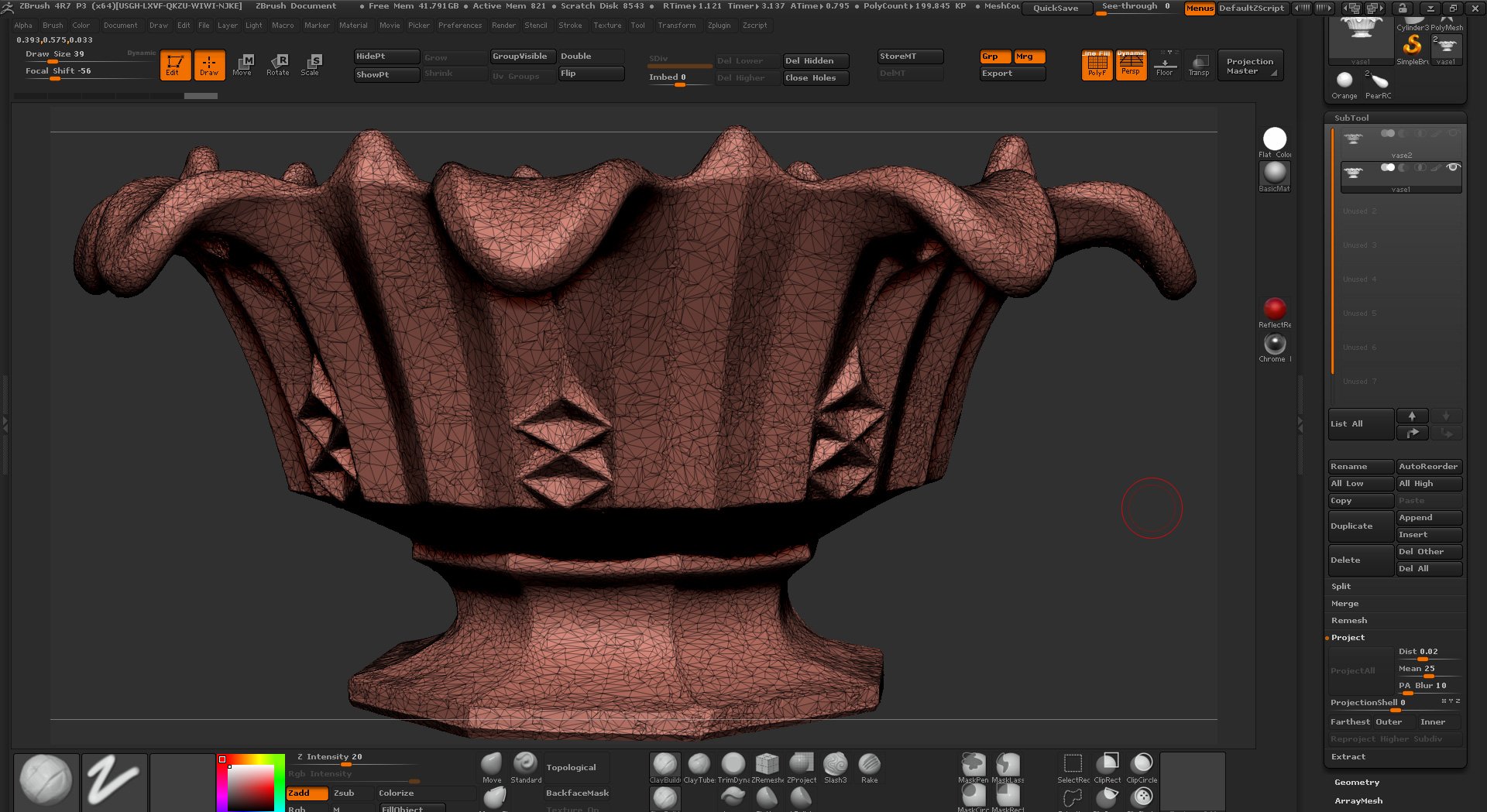Toggle vase1 subtool eye visibility
The height and width of the screenshot is (812, 1487).
[x=1453, y=167]
